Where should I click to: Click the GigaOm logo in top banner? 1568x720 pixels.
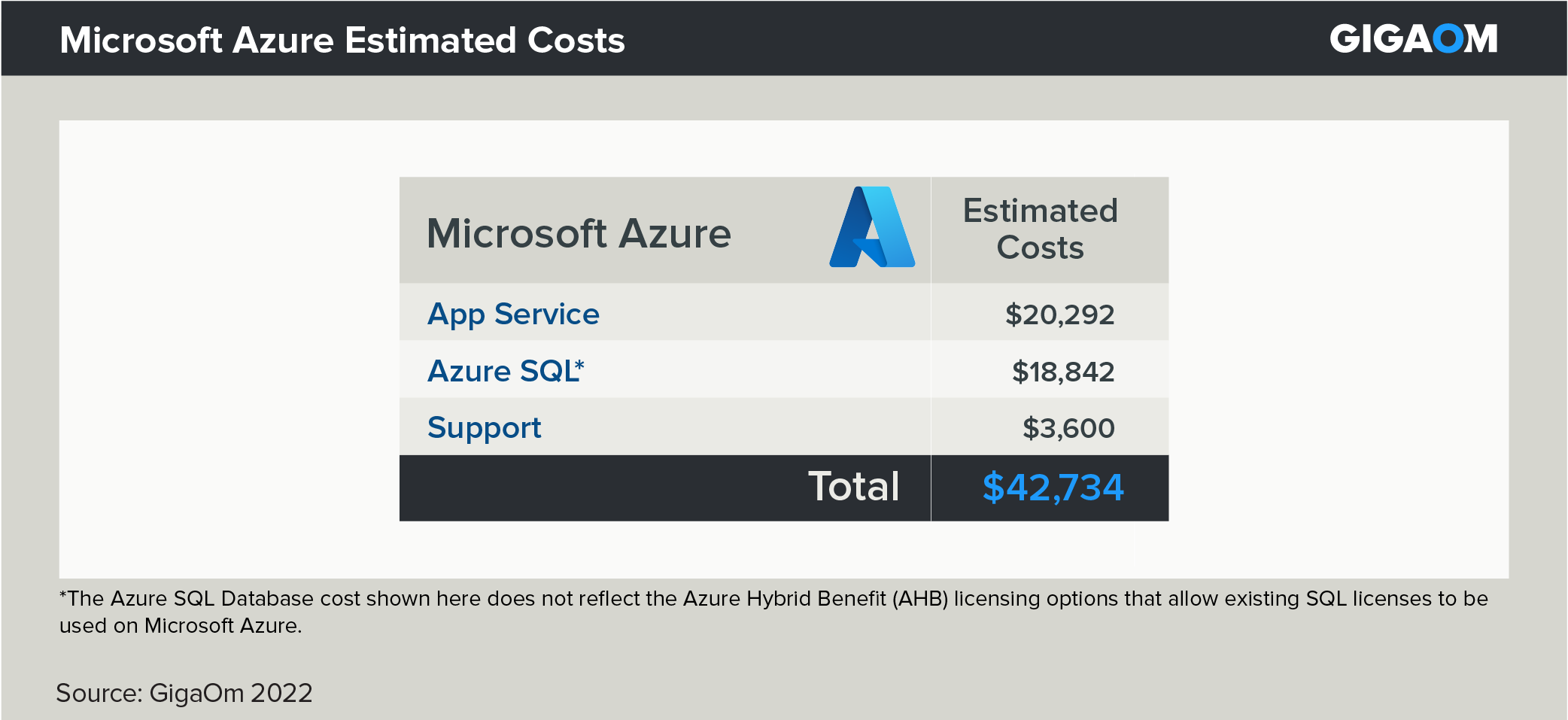(x=1413, y=39)
